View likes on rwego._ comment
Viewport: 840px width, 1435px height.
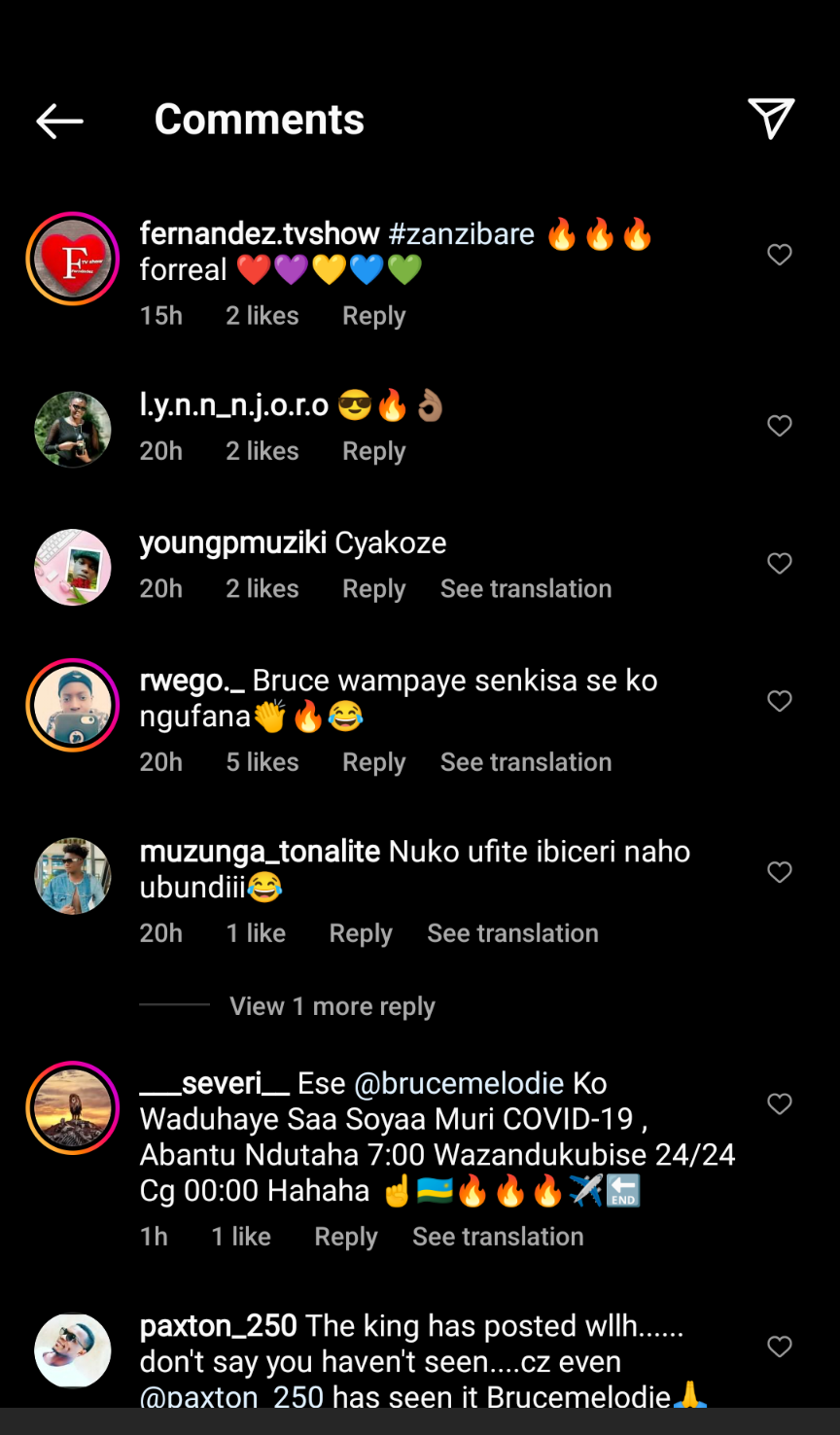pos(262,762)
